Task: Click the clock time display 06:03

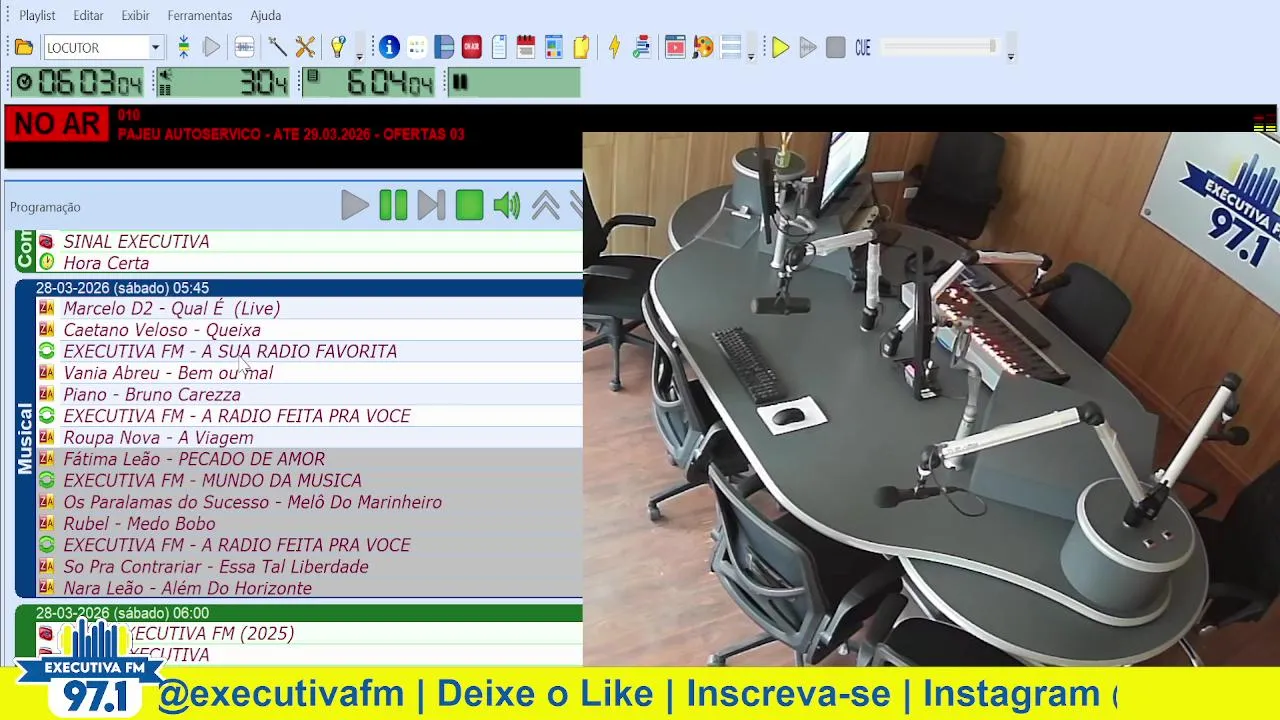Action: [x=79, y=83]
